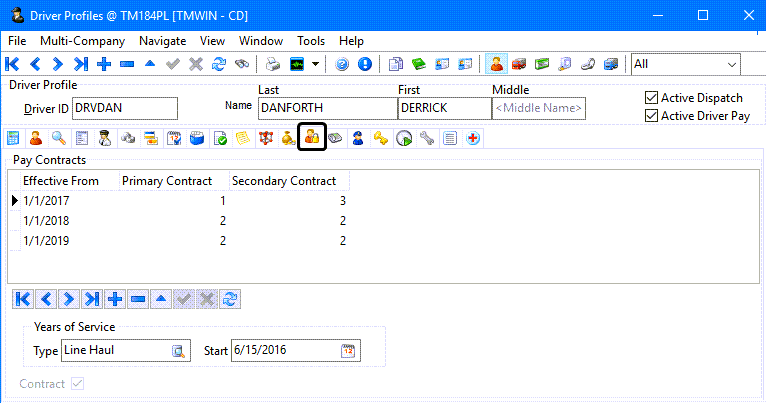The image size is (766, 403).
Task: Click the Contract checkbox
Action: coord(78,384)
